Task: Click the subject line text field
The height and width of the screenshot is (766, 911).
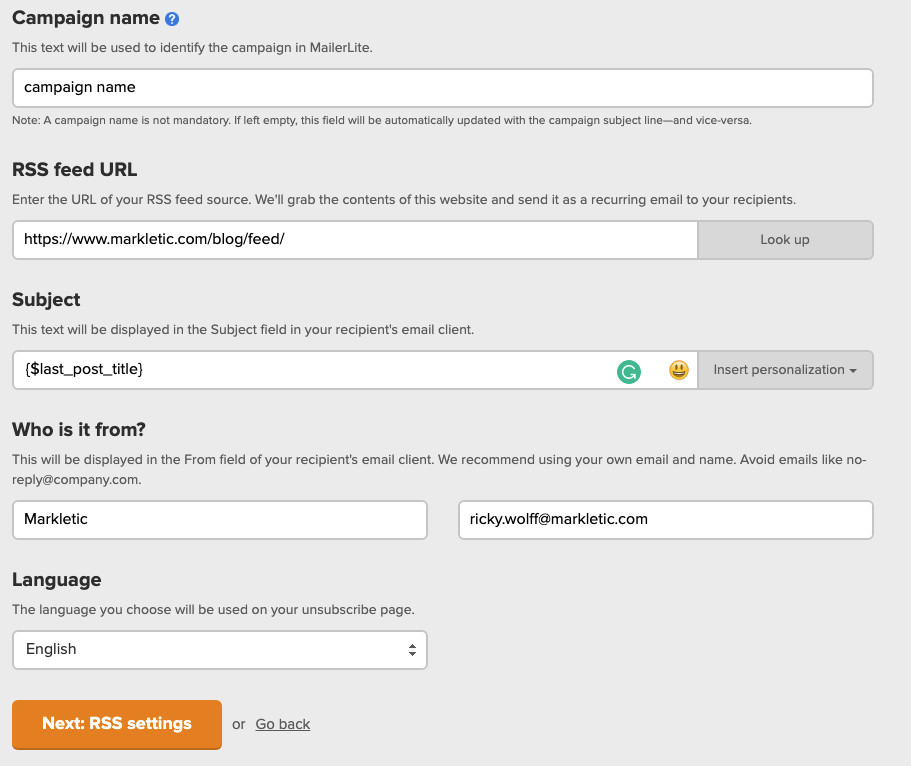Action: (300, 370)
